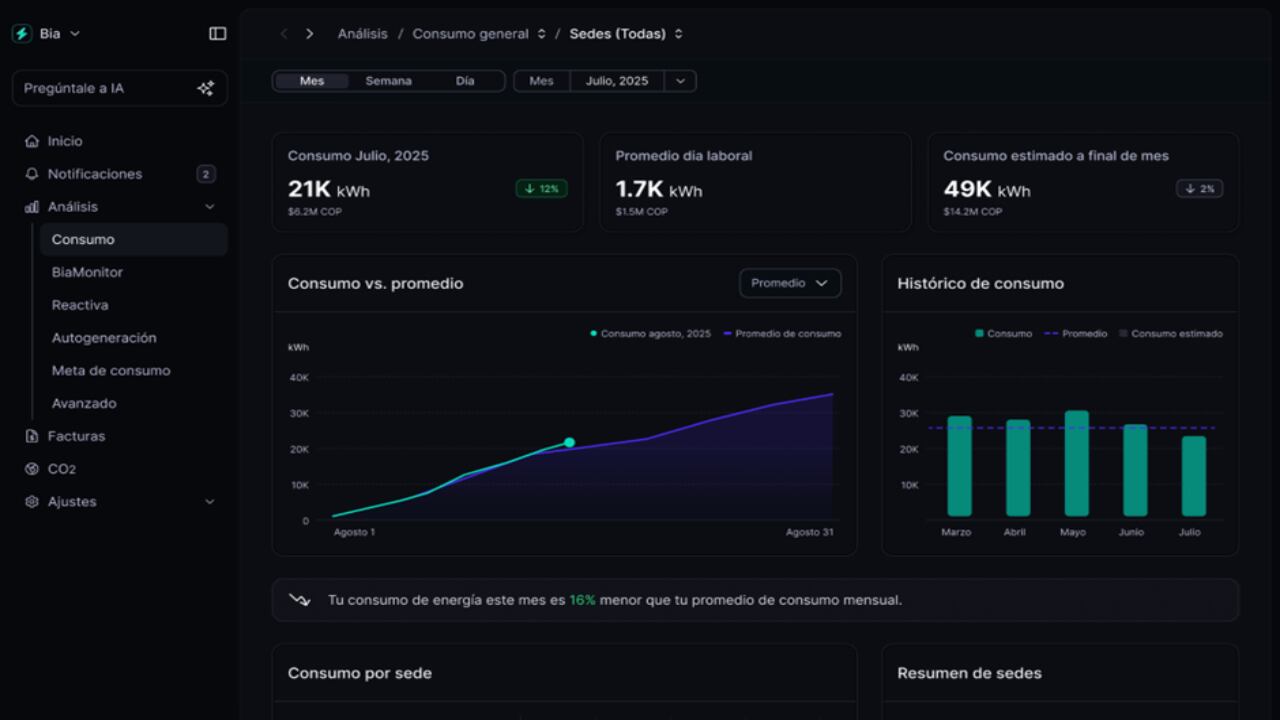Open the Julio, 2025 date picker dropdown

(x=680, y=81)
